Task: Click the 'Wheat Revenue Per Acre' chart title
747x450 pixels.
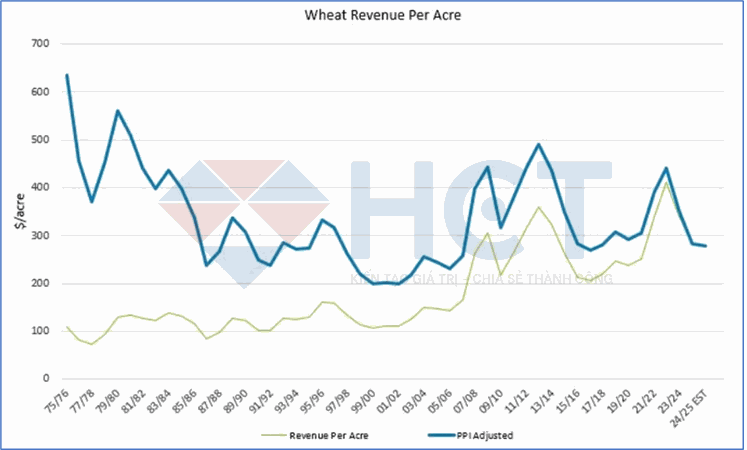Action: pyautogui.click(x=372, y=16)
